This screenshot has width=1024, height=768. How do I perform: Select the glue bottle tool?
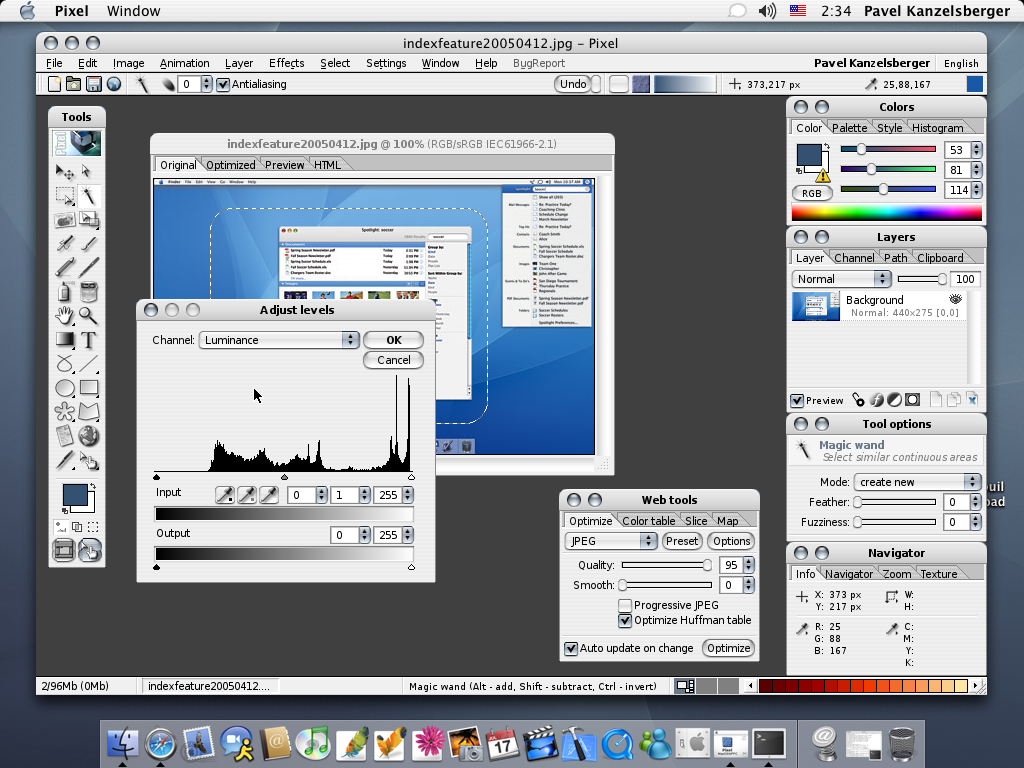(x=65, y=291)
